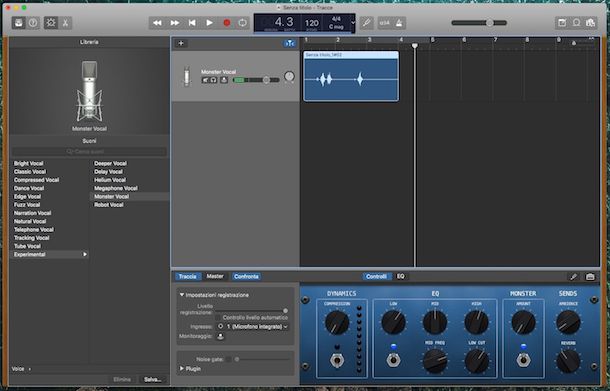Switch to the EQ tab
This screenshot has height=391, width=610.
[400, 276]
